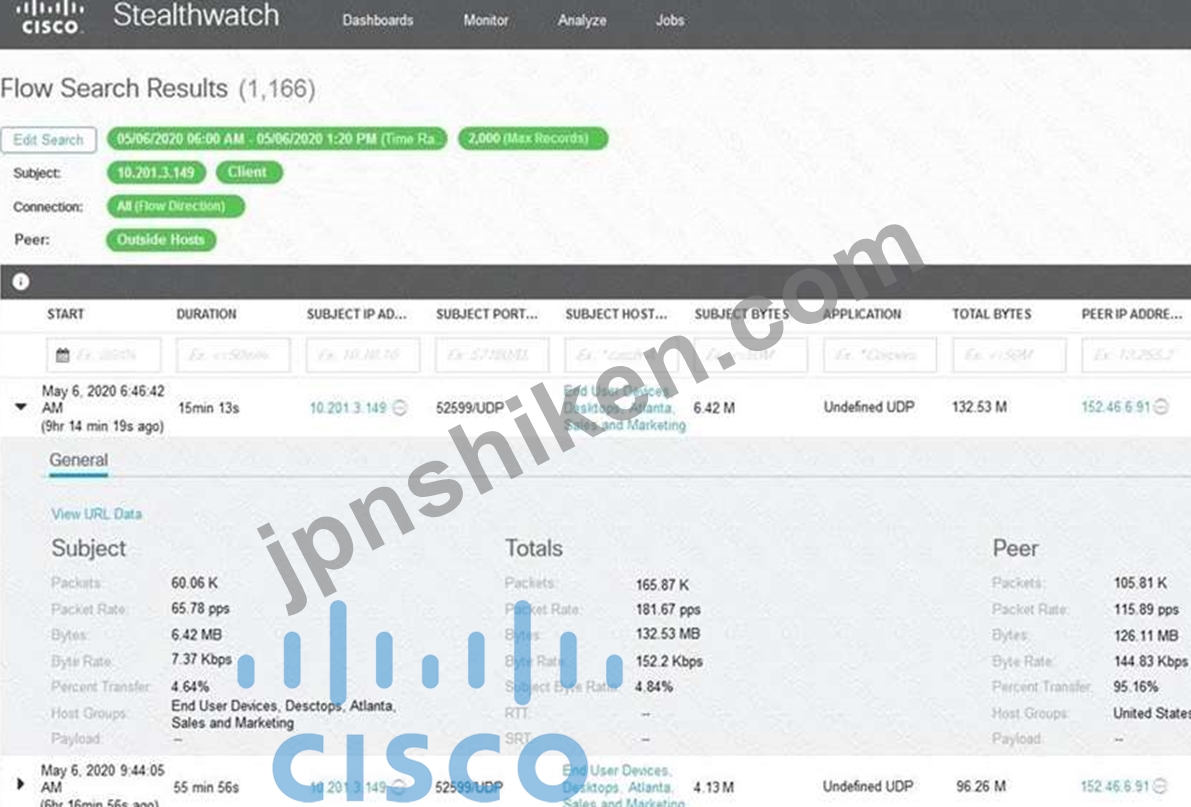
Task: Click the All (Flow Direction) connection pill
Action: 175,206
